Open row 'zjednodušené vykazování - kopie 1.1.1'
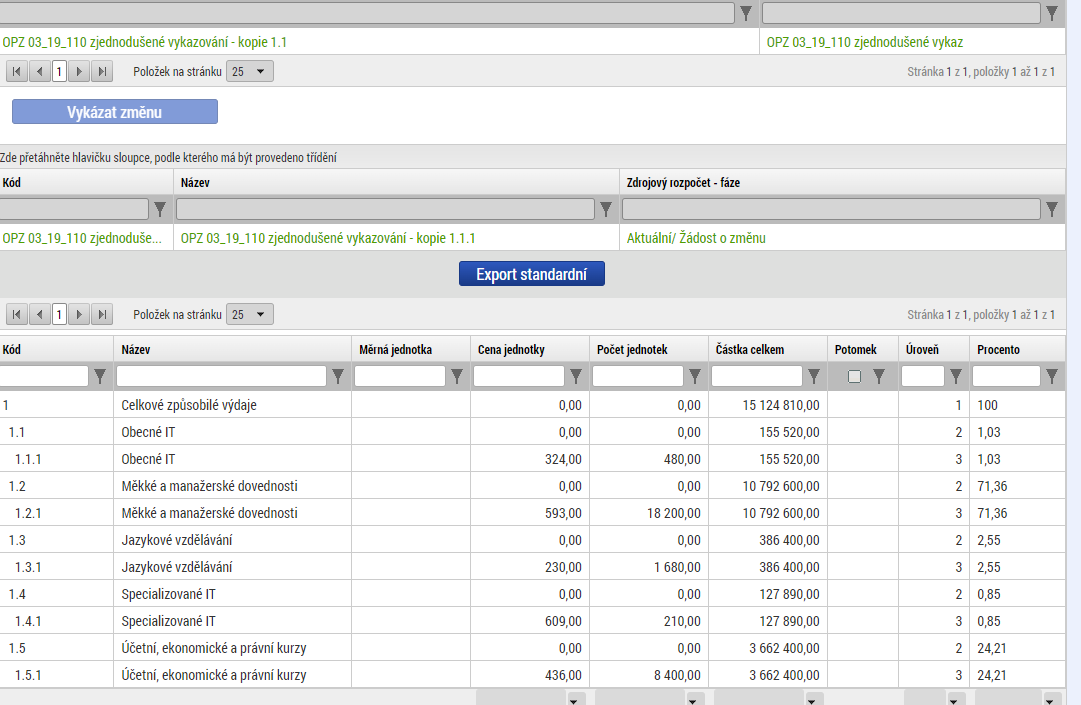The height and width of the screenshot is (705, 1081). 328,238
